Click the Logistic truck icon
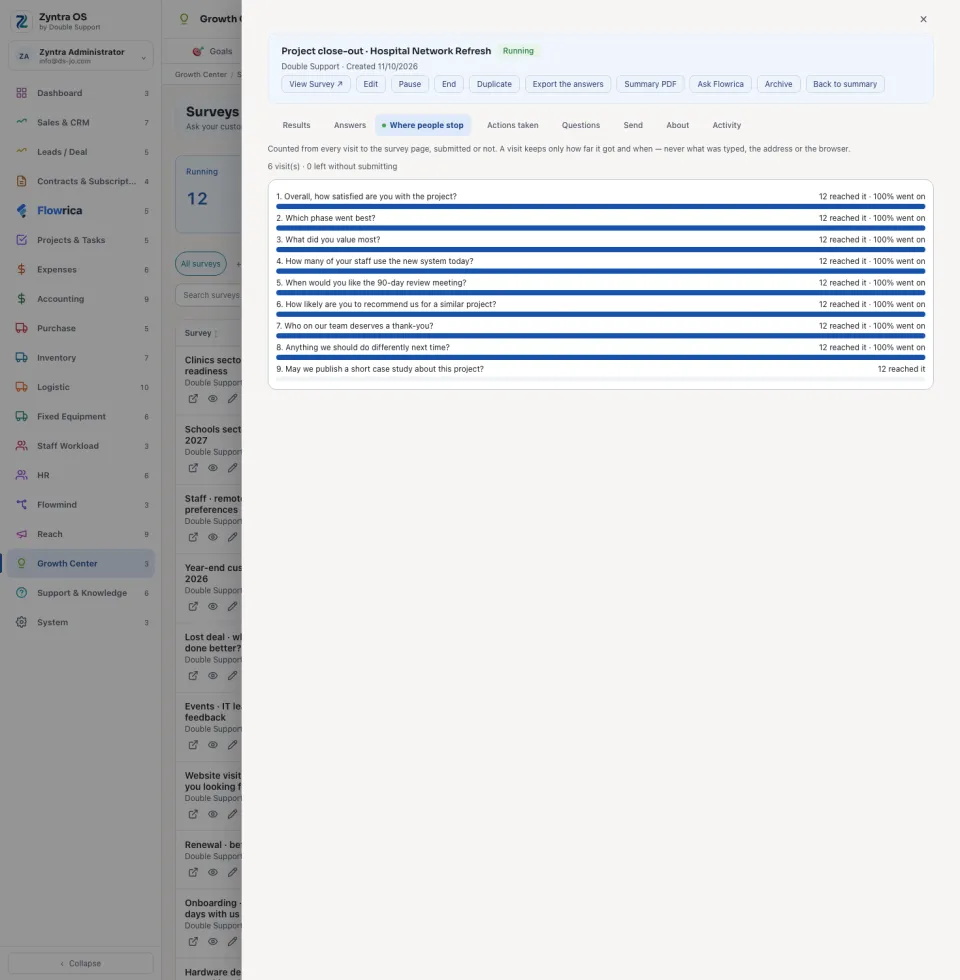This screenshot has width=960, height=980. [x=21, y=387]
